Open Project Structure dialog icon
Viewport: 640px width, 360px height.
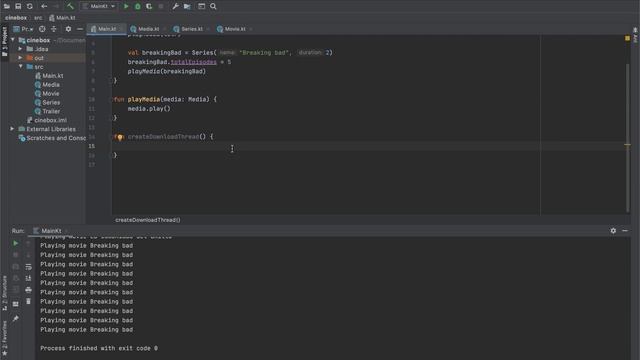pyautogui.click(x=187, y=6)
